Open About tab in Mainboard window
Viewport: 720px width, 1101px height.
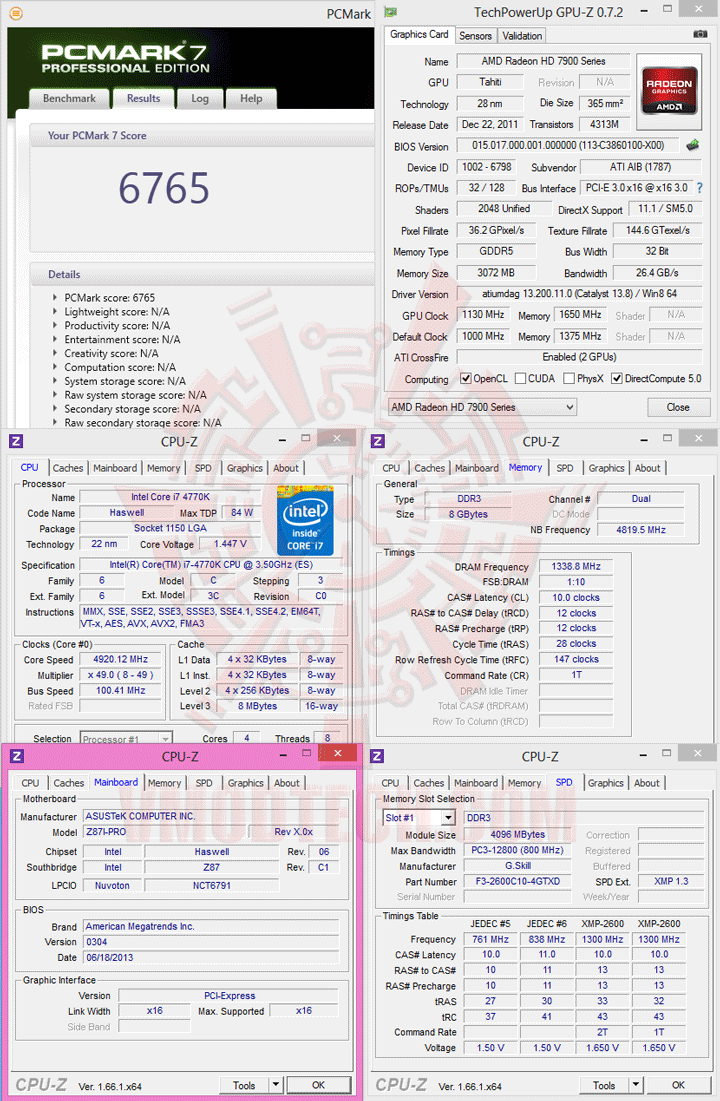click(287, 783)
